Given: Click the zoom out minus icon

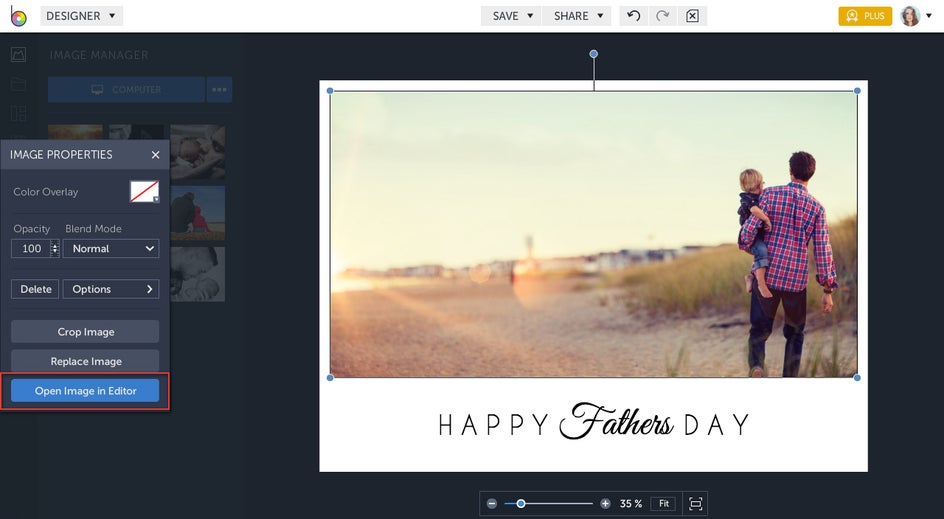Looking at the screenshot, I should point(492,503).
